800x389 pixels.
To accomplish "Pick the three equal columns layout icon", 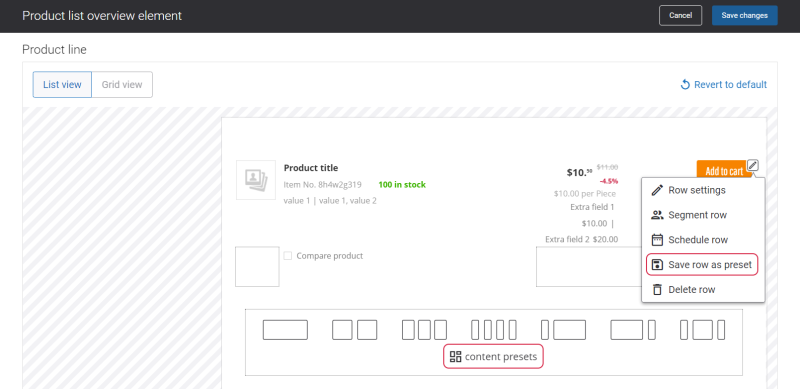I will click(424, 330).
